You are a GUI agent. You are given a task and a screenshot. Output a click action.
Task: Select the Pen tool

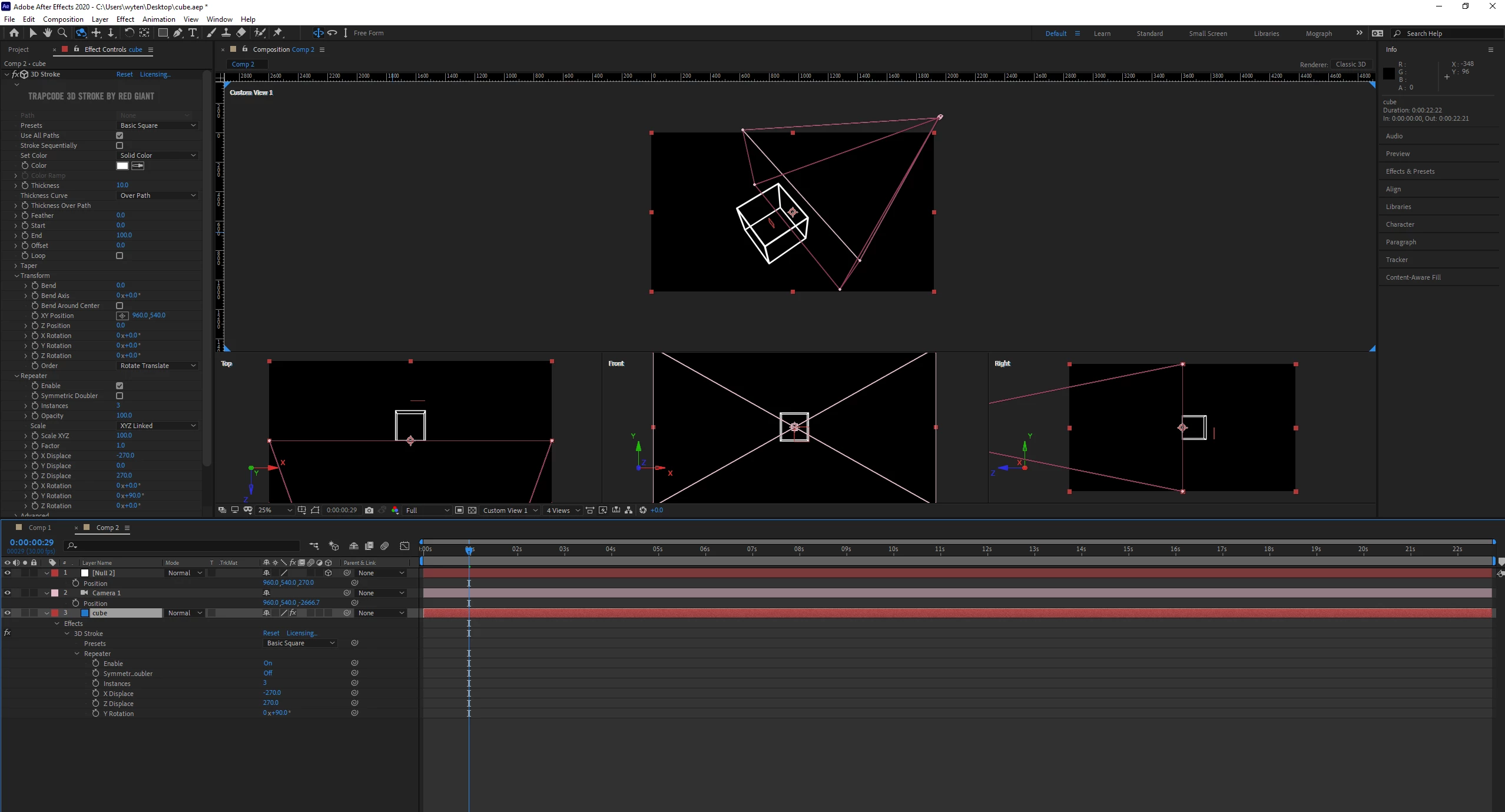[178, 33]
